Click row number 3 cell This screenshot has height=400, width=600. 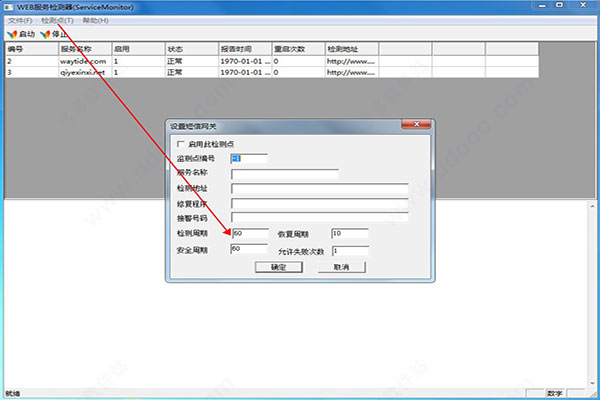(32, 72)
